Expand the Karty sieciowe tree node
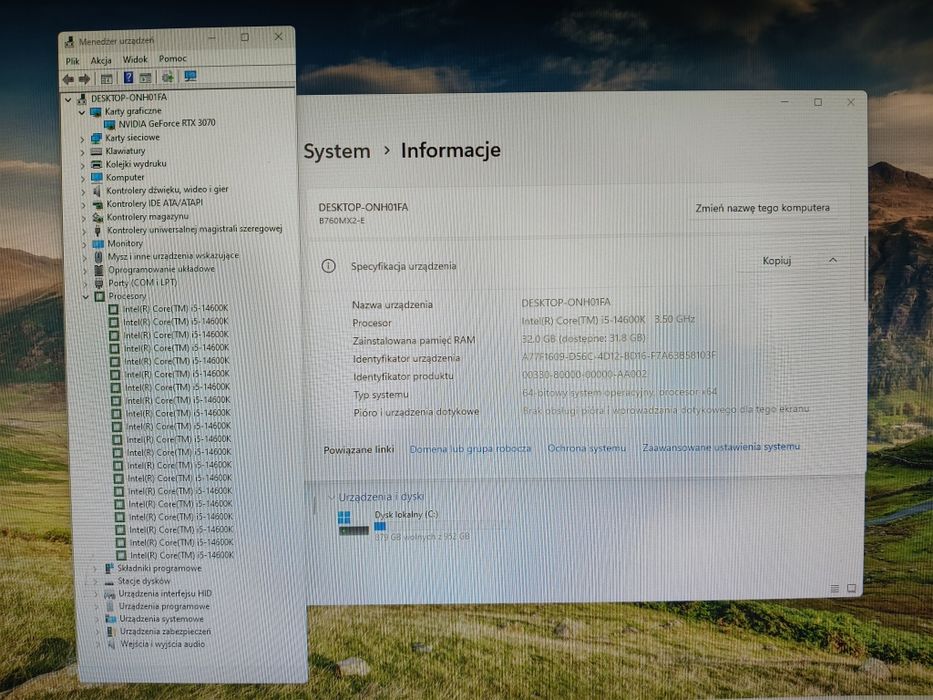This screenshot has height=700, width=933. pos(82,139)
